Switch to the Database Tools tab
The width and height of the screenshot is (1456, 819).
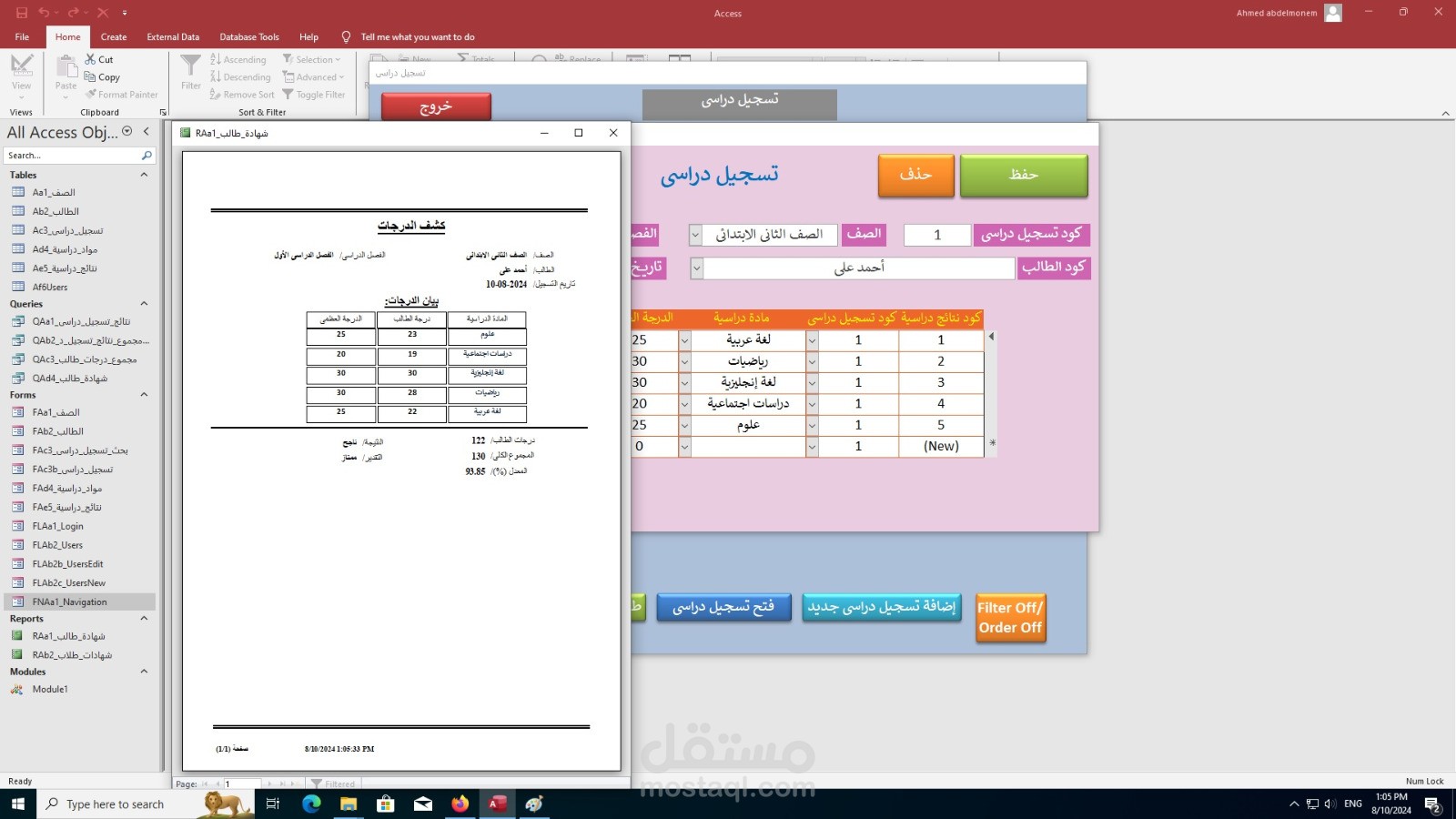[249, 37]
